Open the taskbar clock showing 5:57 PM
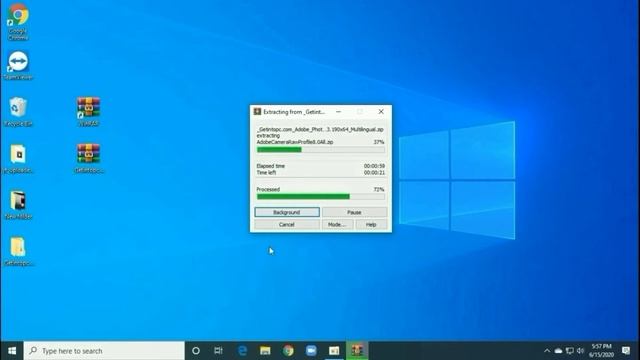The width and height of the screenshot is (640, 360). (x=602, y=351)
